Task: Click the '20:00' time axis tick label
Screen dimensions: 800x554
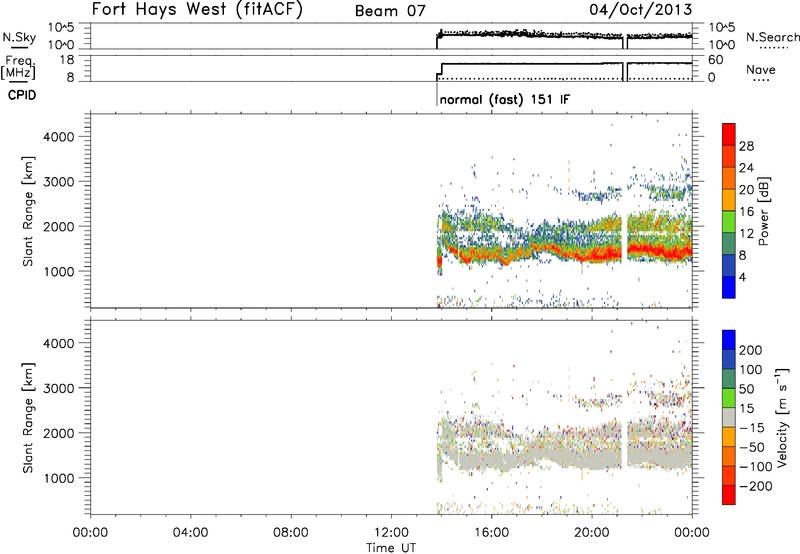Action: 591,533
